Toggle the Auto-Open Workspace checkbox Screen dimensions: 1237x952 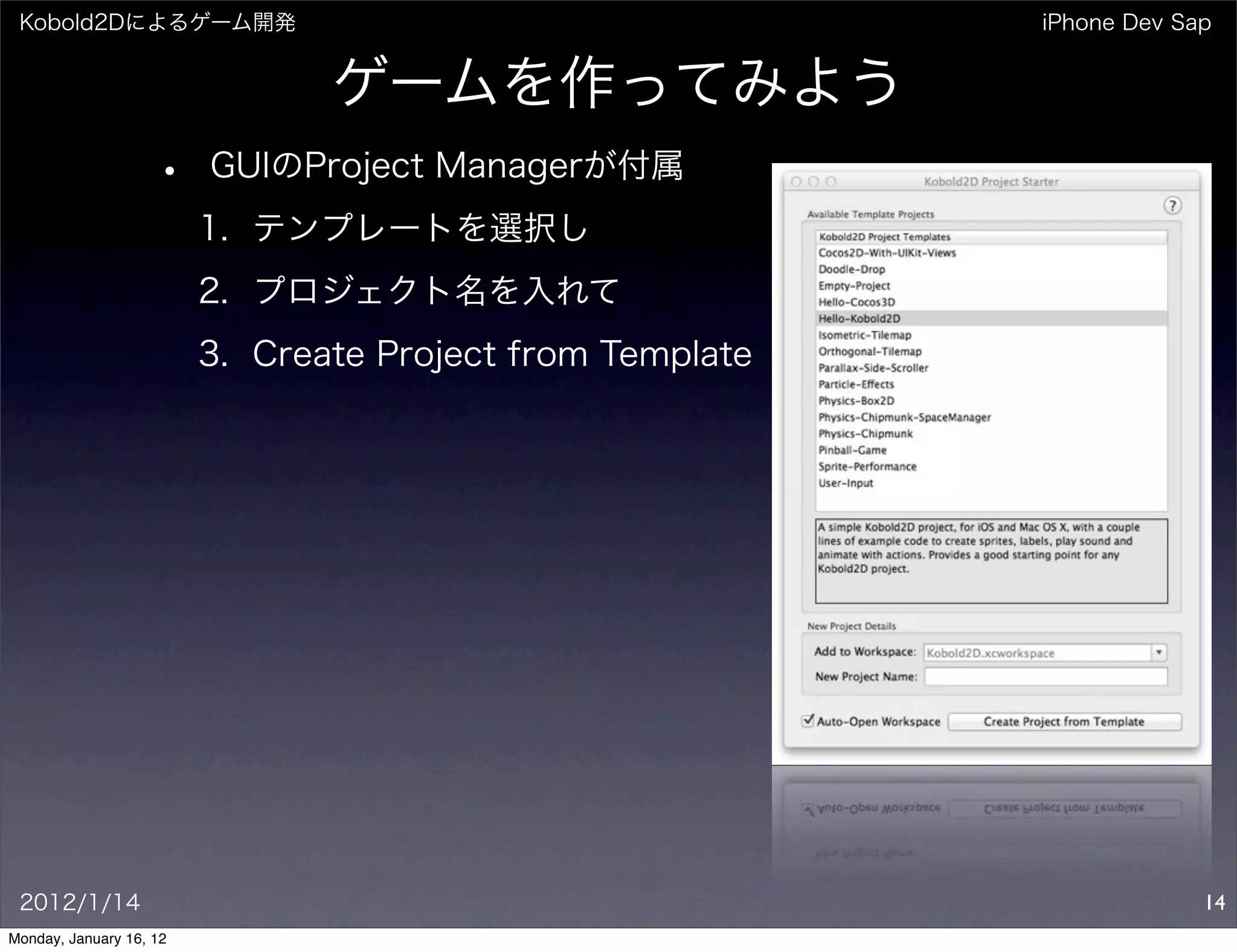[x=808, y=721]
